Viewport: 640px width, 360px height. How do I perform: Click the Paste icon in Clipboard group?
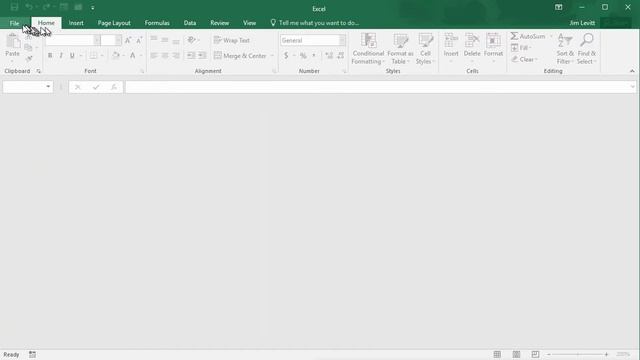(13, 42)
